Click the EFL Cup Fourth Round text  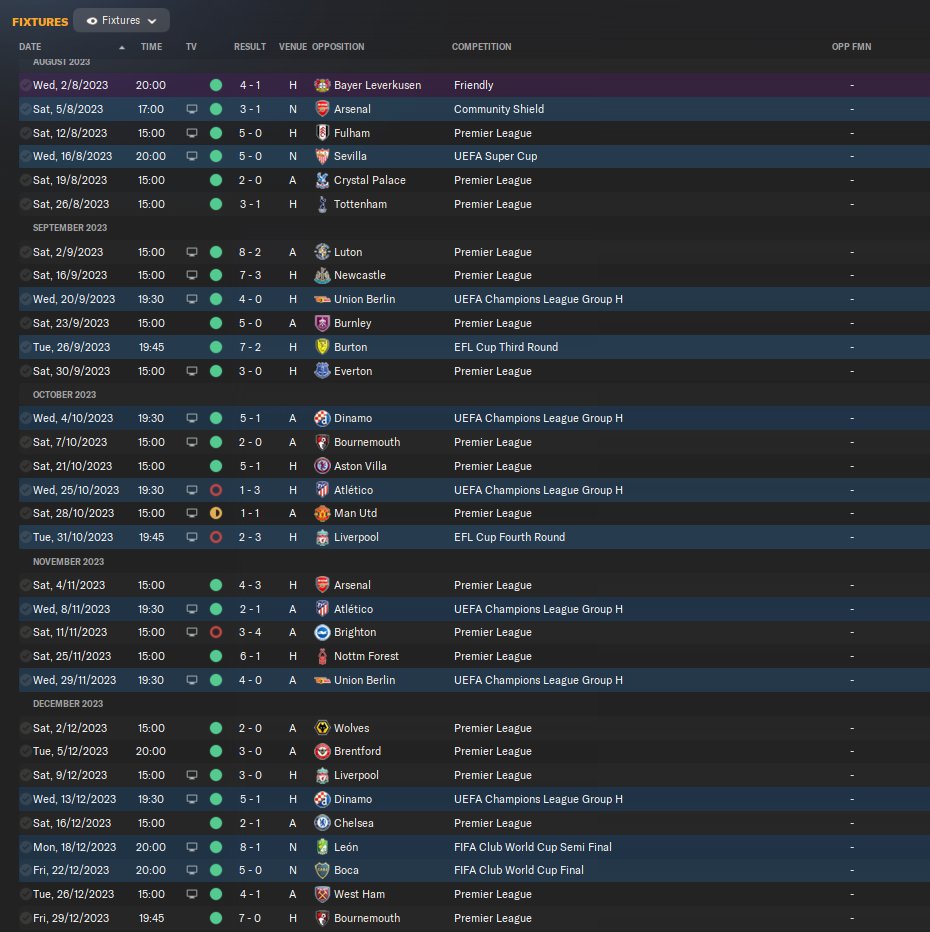[x=509, y=537]
